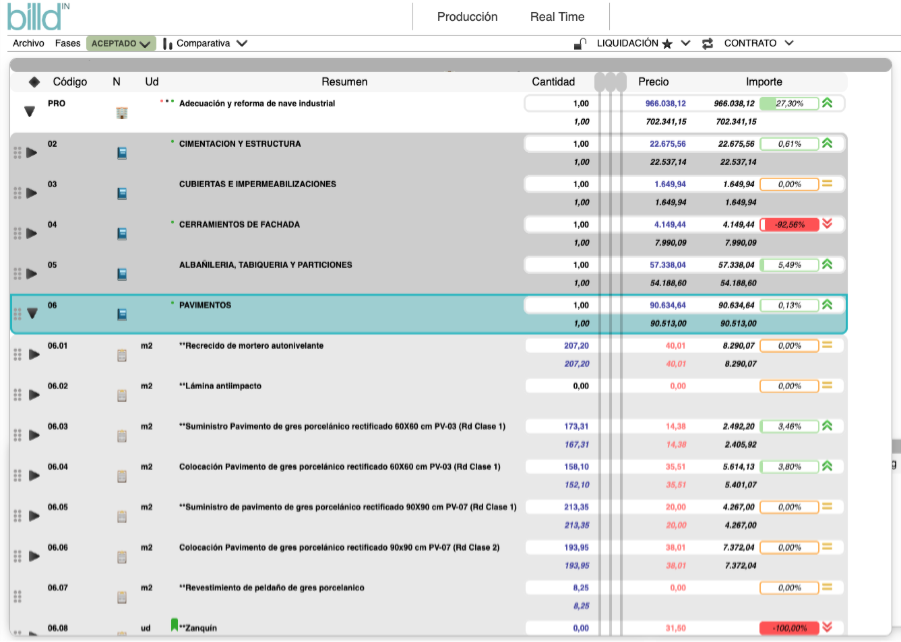Click the item sheet icon of row 06.03
The height and width of the screenshot is (642, 901).
click(122, 436)
